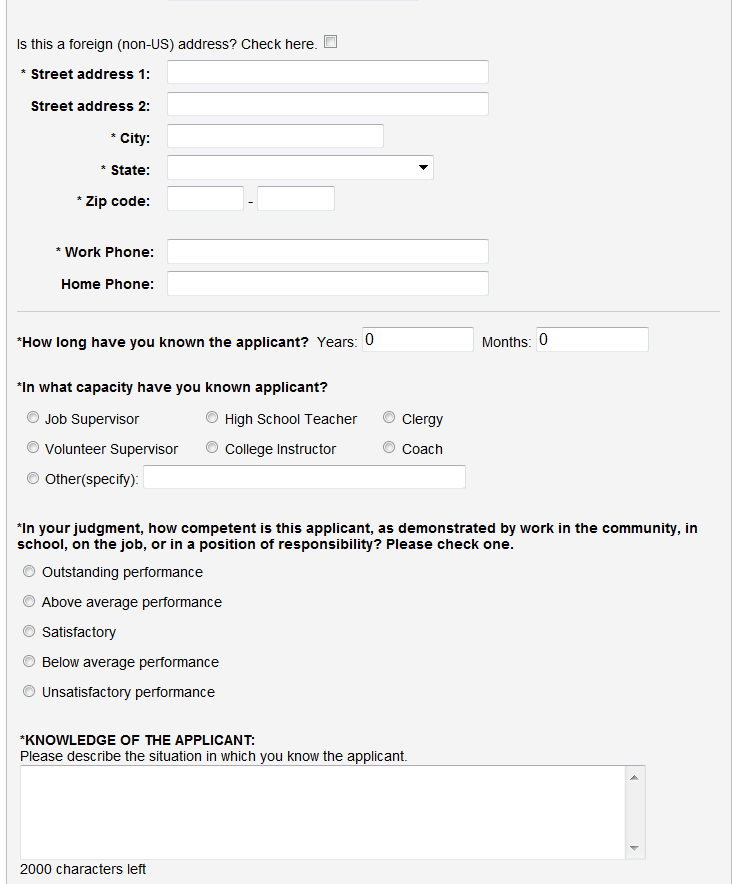This screenshot has width=735, height=884.
Task: Click the textarea scrollbar down arrow
Action: coord(635,849)
